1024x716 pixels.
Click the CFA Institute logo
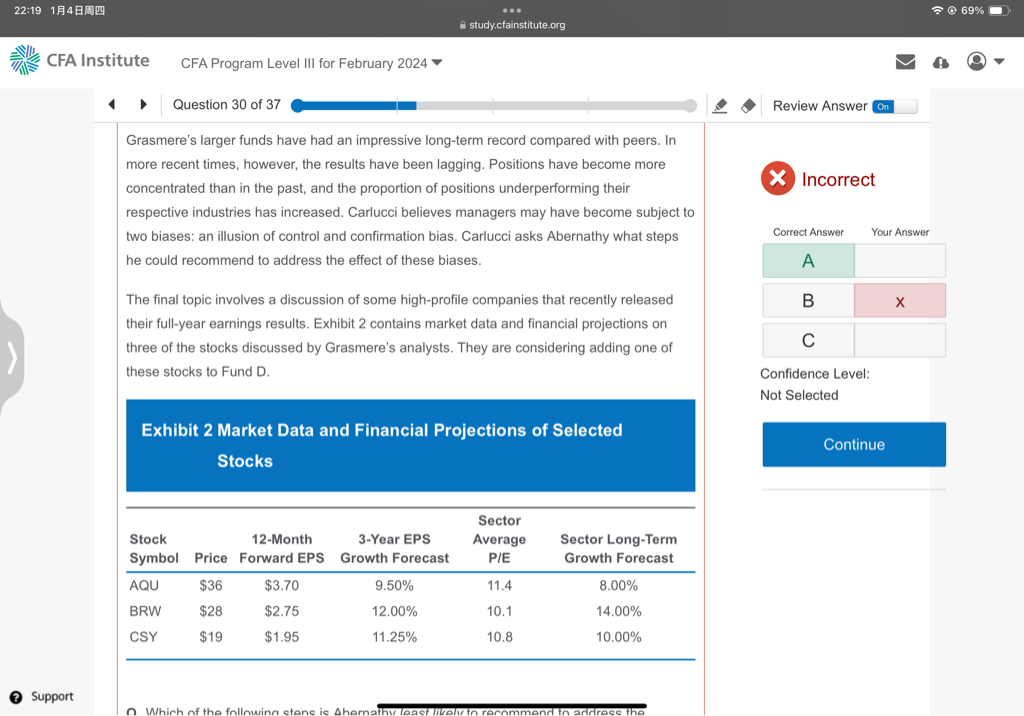(80, 61)
